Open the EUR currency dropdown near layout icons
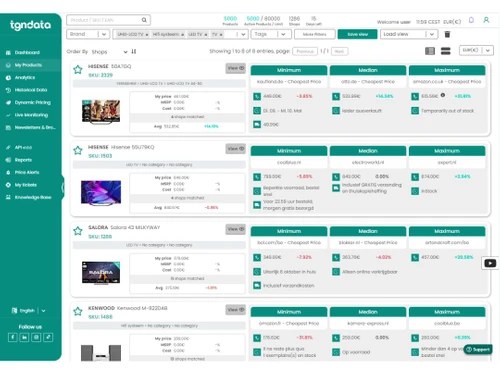500x375 pixels. 476,50
